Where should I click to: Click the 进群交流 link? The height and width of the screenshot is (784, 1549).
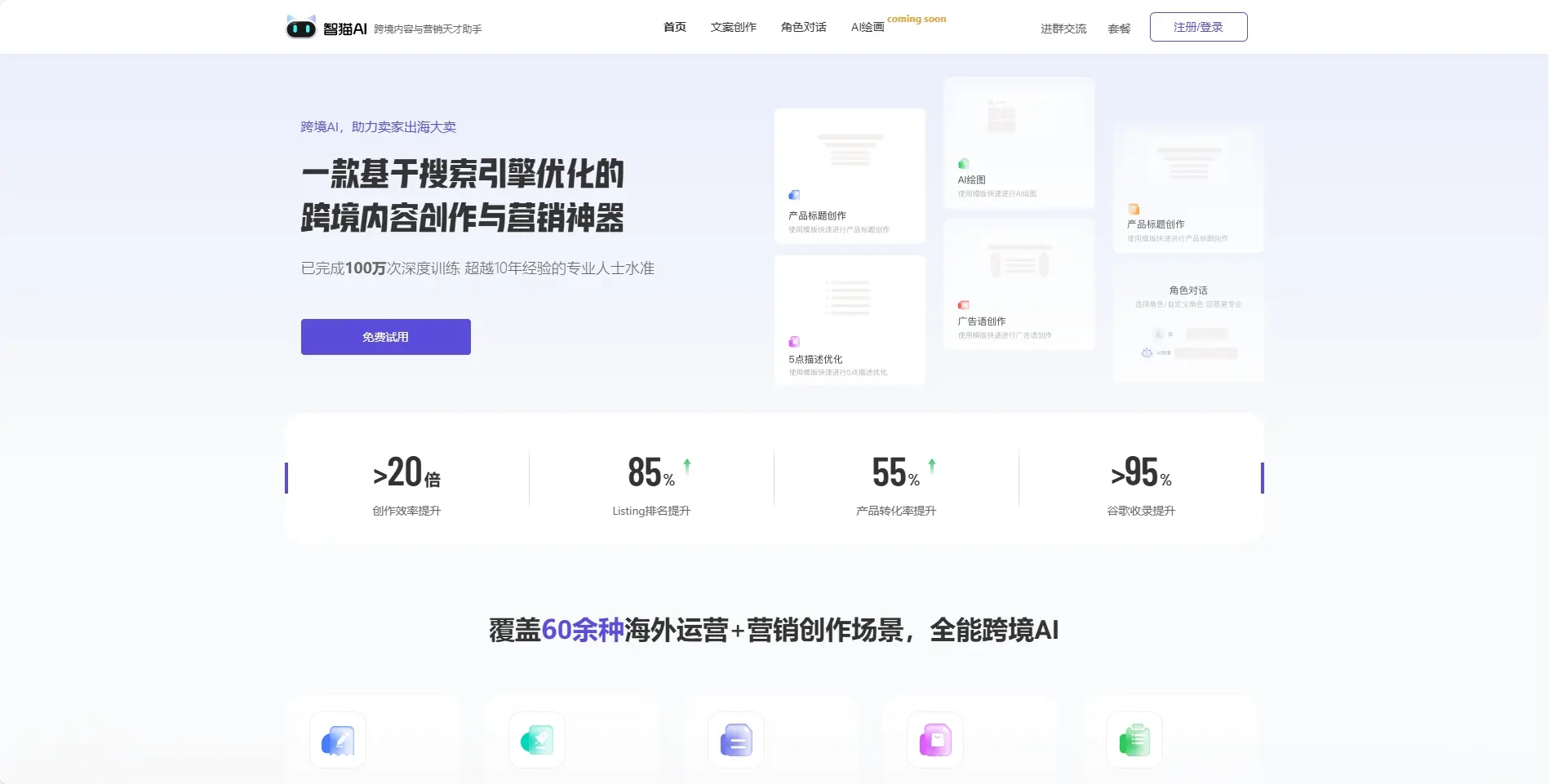click(x=1063, y=29)
